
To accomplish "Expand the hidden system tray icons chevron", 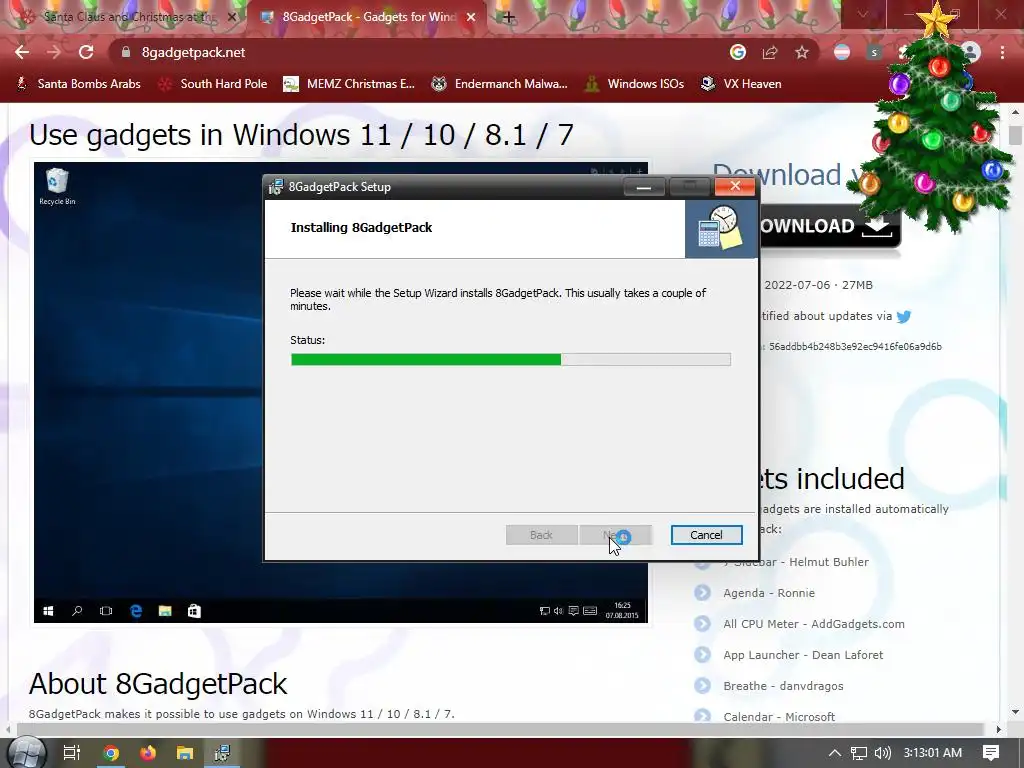I will [x=835, y=753].
